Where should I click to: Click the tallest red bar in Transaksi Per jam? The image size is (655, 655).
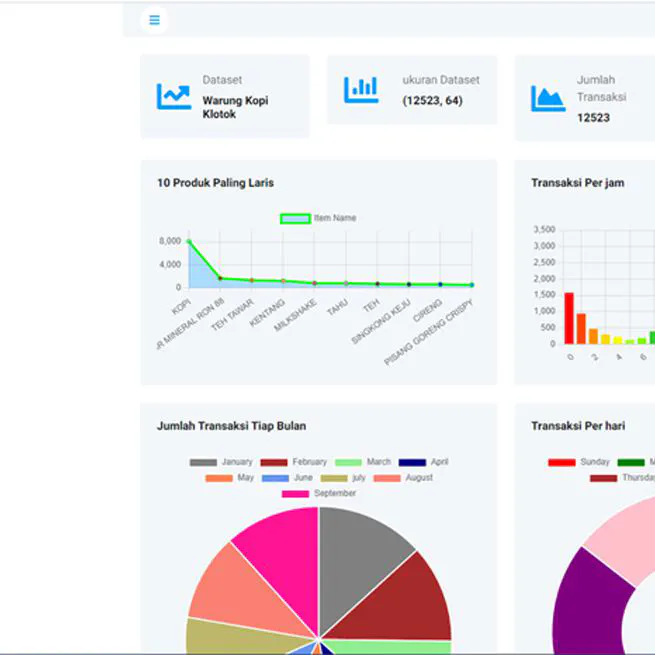pyautogui.click(x=569, y=318)
